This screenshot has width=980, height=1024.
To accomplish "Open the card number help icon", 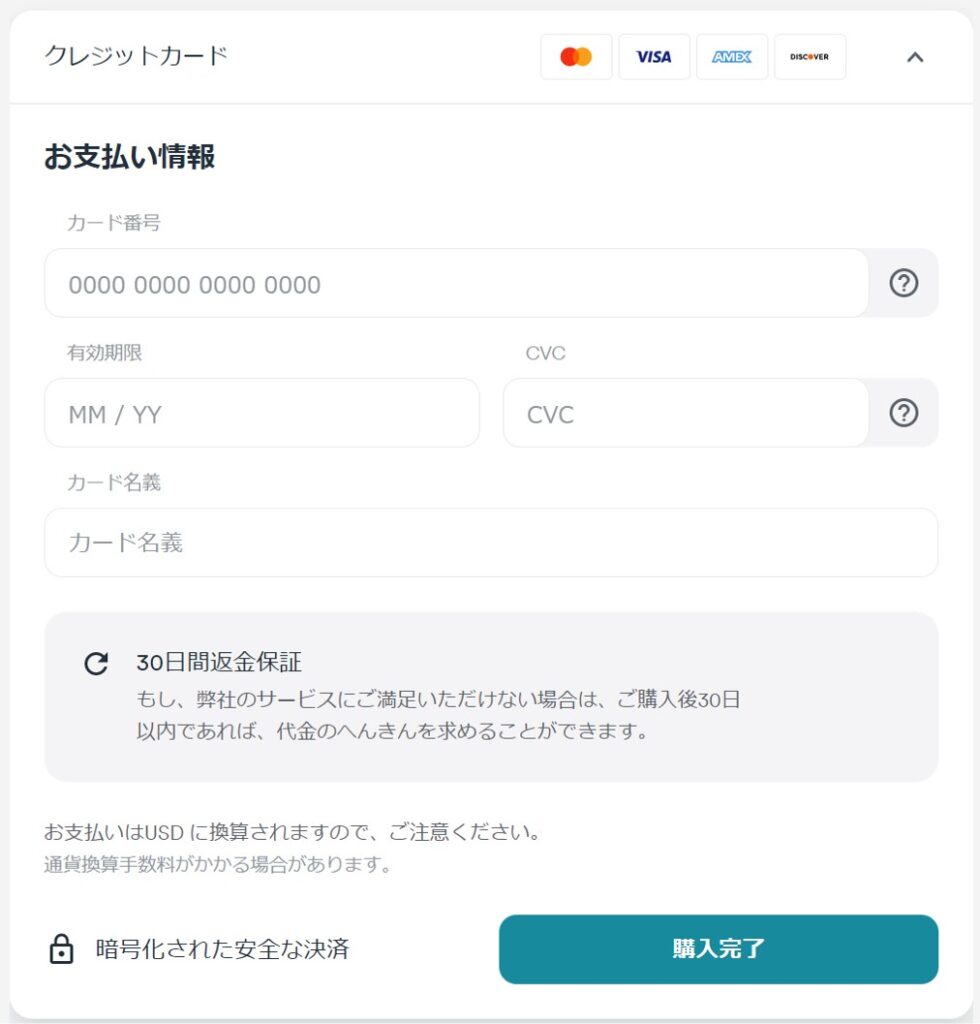I will point(903,283).
